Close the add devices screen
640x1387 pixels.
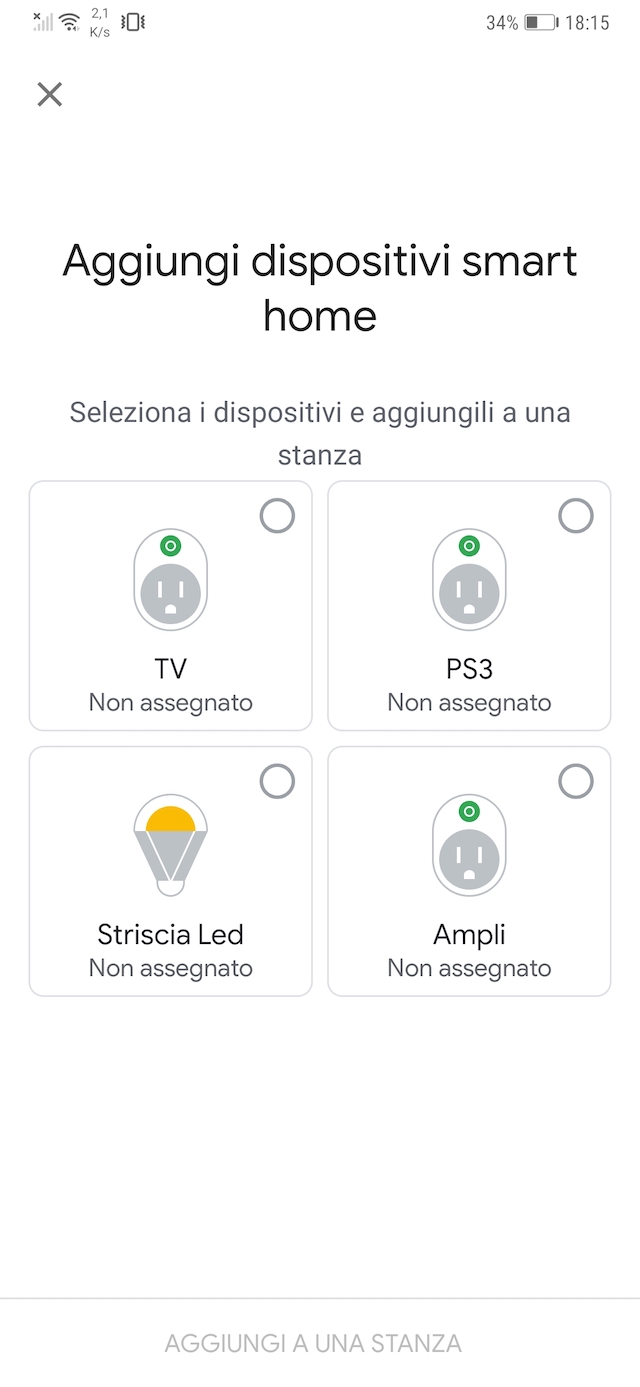(49, 94)
